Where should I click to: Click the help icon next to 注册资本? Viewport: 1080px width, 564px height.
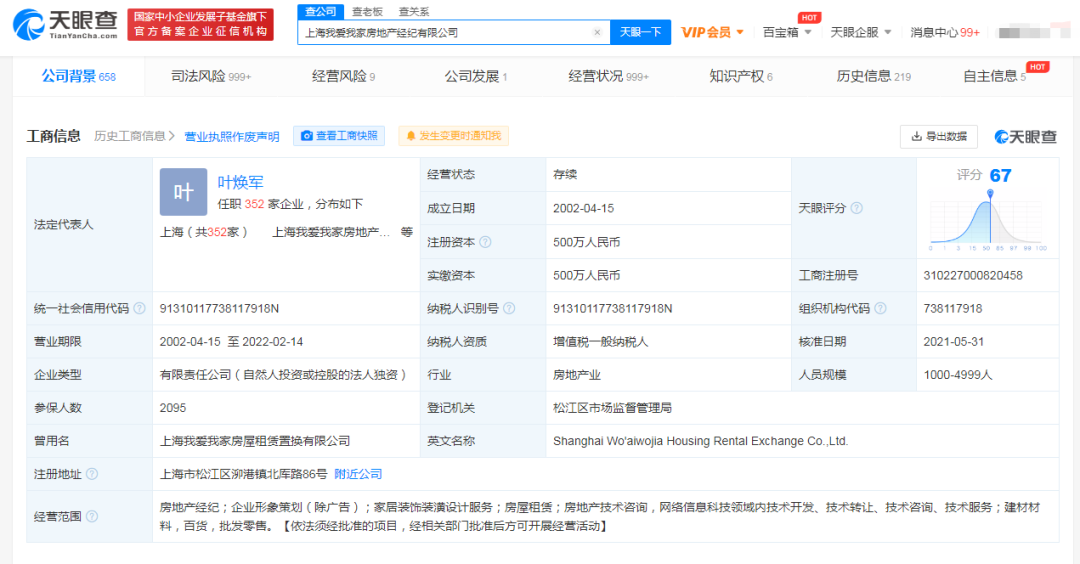[x=486, y=242]
